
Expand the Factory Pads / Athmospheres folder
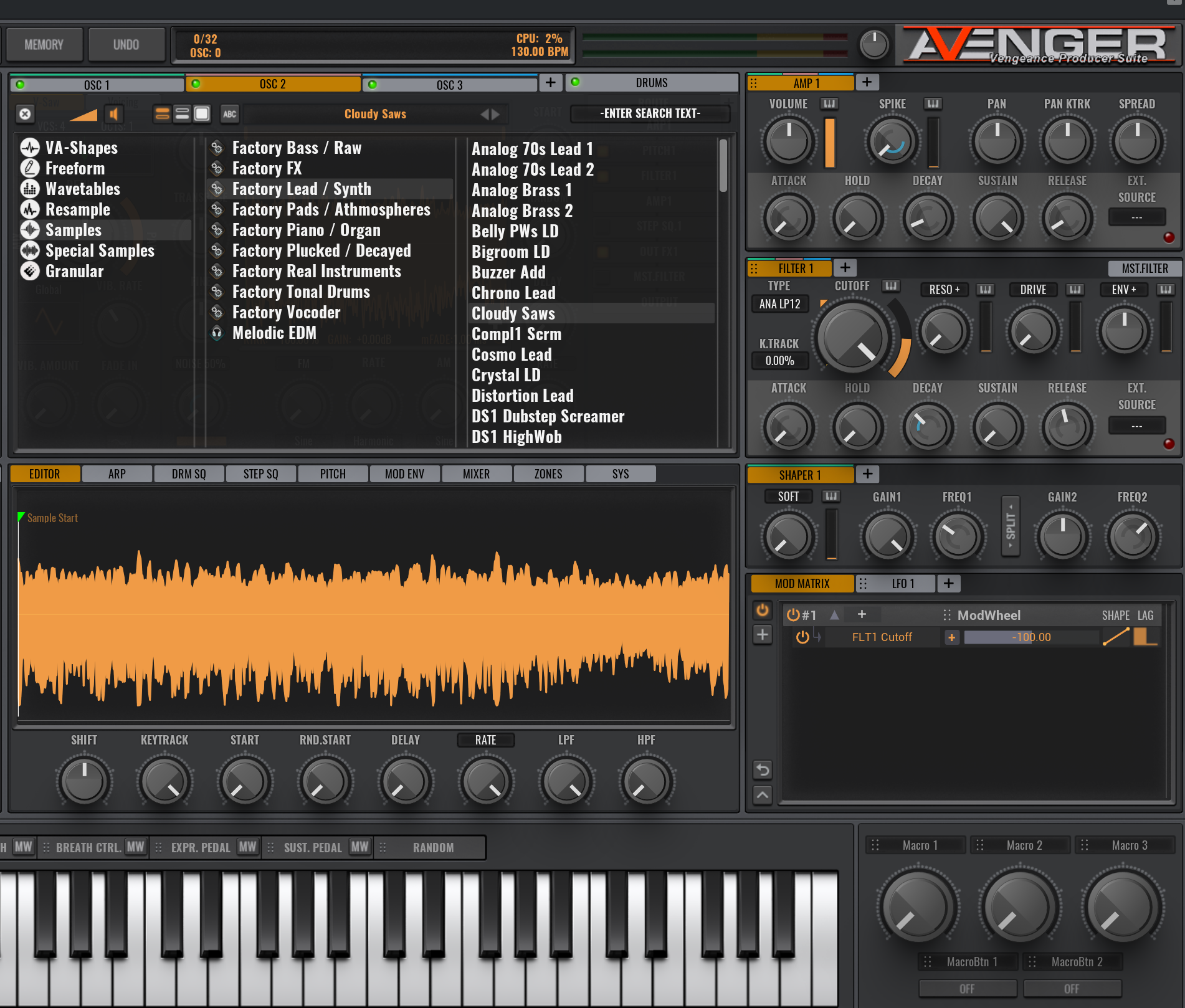(x=331, y=209)
